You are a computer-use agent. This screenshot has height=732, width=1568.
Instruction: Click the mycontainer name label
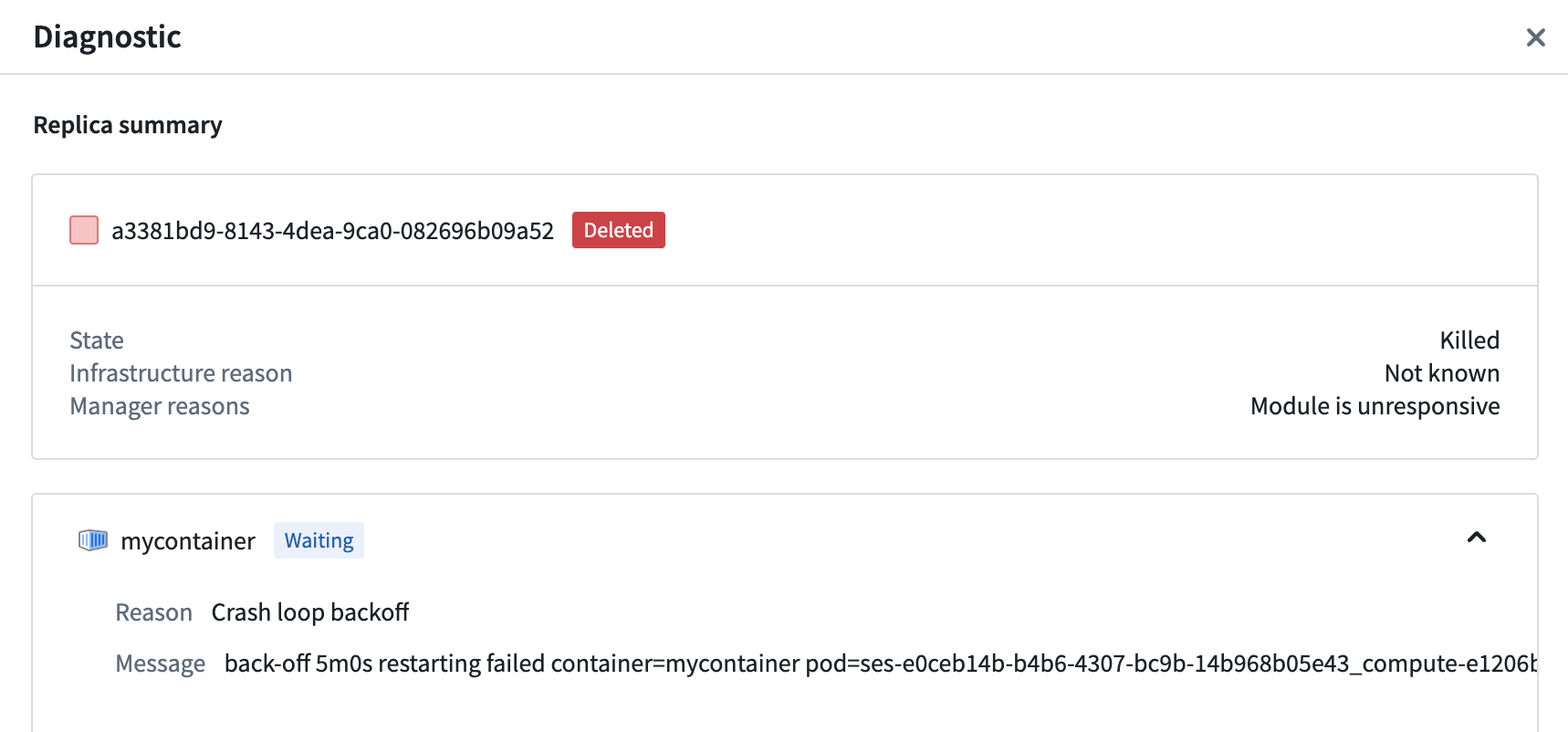point(188,541)
